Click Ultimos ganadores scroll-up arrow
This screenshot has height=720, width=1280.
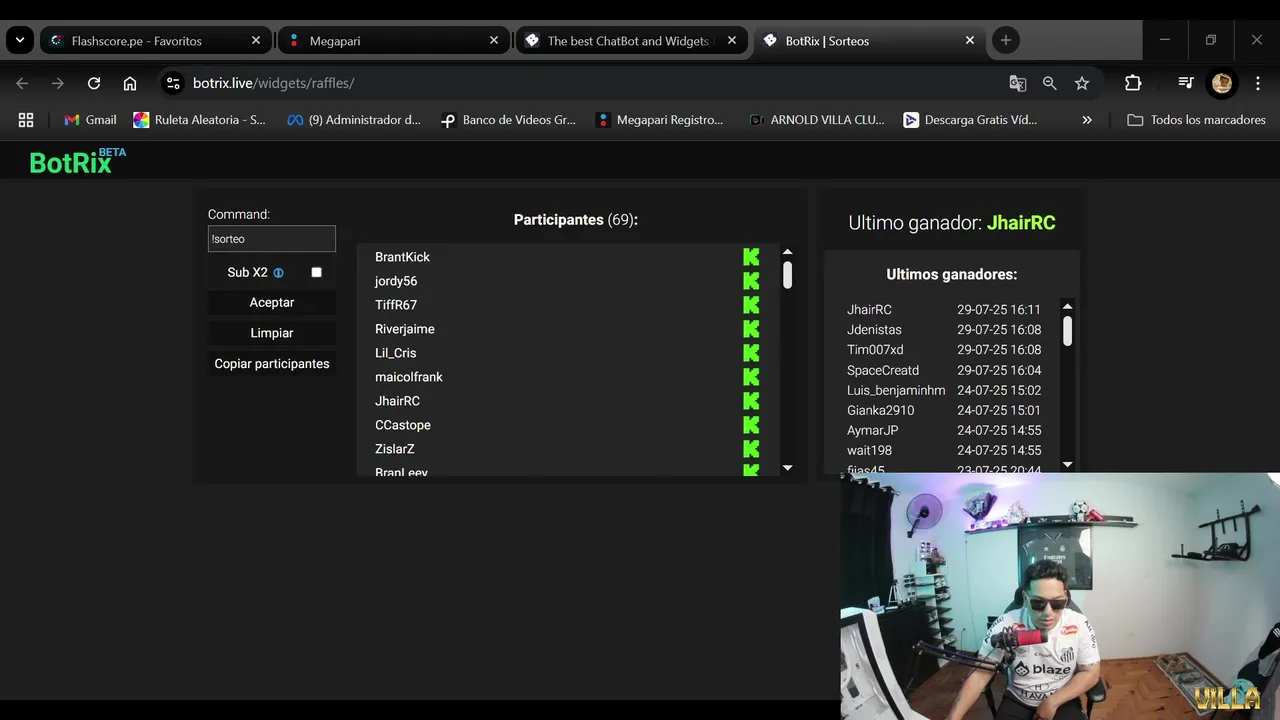pyautogui.click(x=1067, y=307)
